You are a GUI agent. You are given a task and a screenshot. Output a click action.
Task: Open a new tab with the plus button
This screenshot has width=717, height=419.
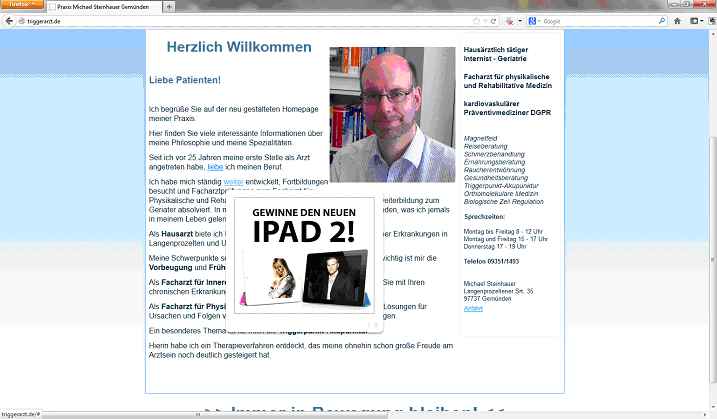click(169, 7)
